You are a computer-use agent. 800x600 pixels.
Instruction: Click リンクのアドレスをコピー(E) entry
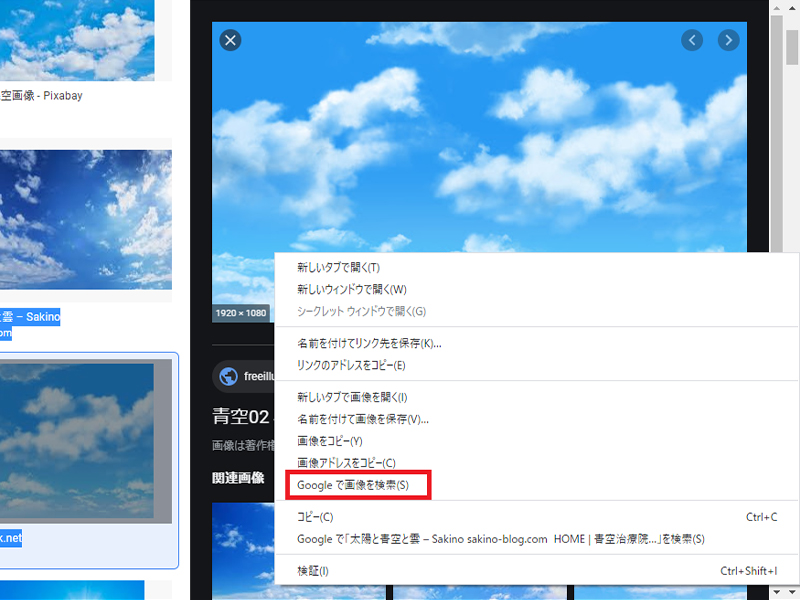(x=536, y=365)
